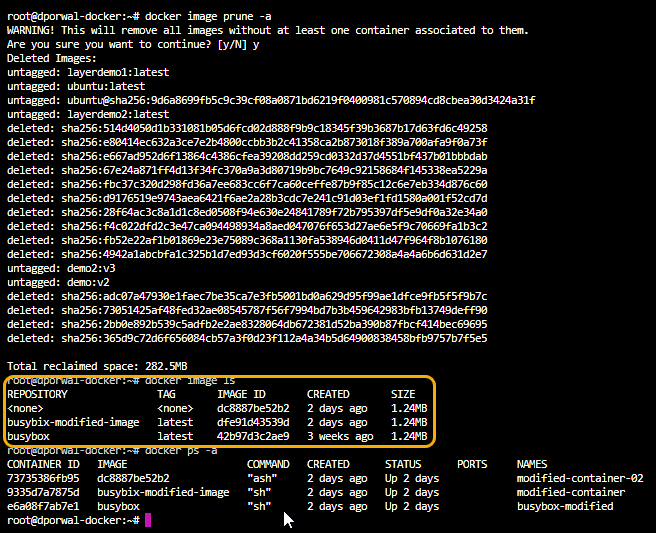
Task: Click 'Total reclaimed space: 282.5MB' line
Action: pyautogui.click(x=97, y=366)
